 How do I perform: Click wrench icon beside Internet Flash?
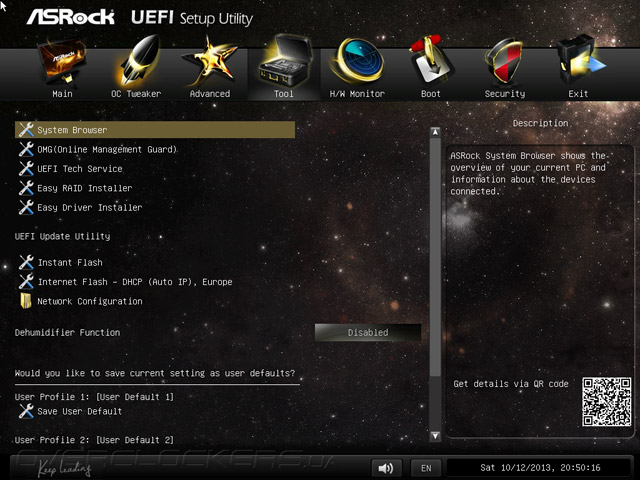(26, 282)
